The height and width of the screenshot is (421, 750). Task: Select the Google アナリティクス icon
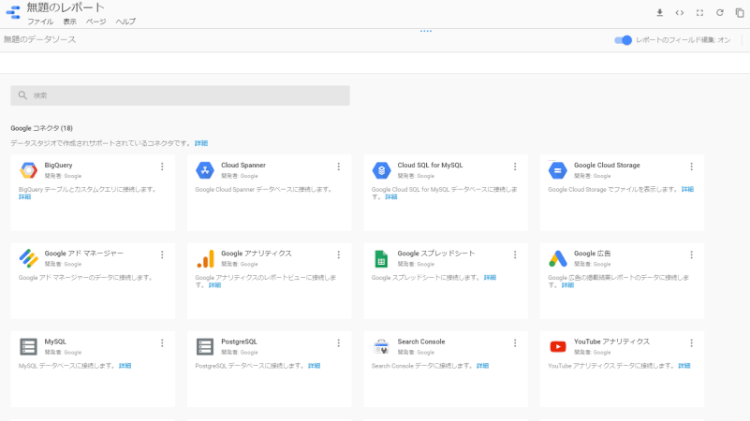pos(205,259)
